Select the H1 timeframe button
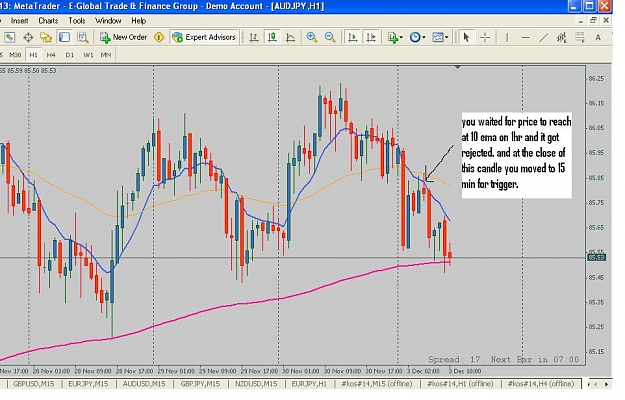625x400 pixels. 33,55
